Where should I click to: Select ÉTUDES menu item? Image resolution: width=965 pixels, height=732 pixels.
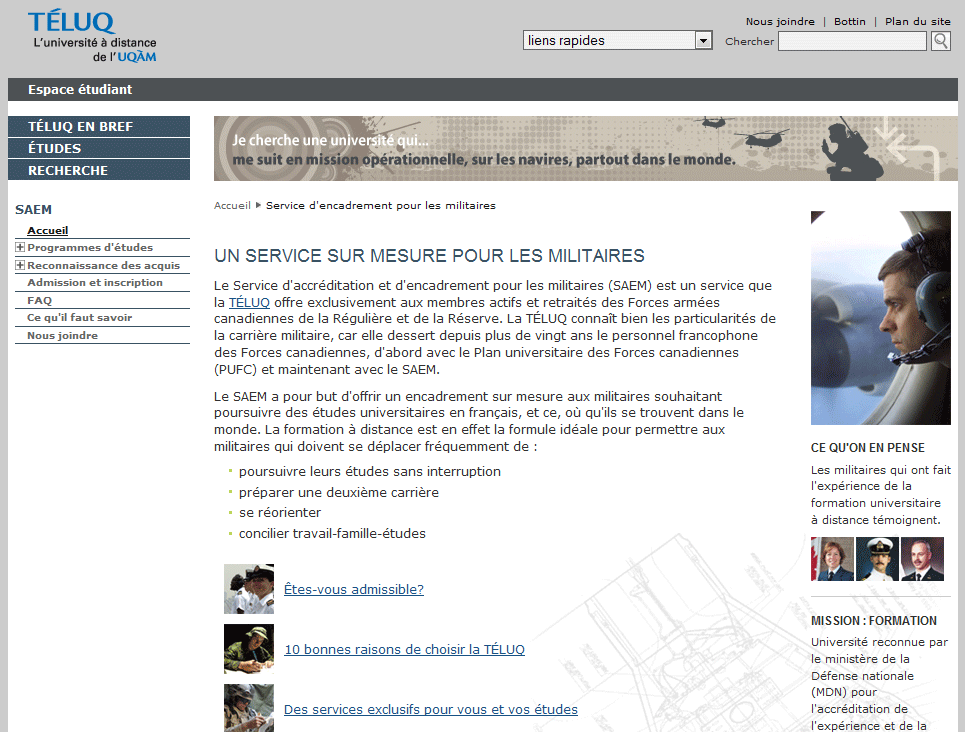point(98,148)
